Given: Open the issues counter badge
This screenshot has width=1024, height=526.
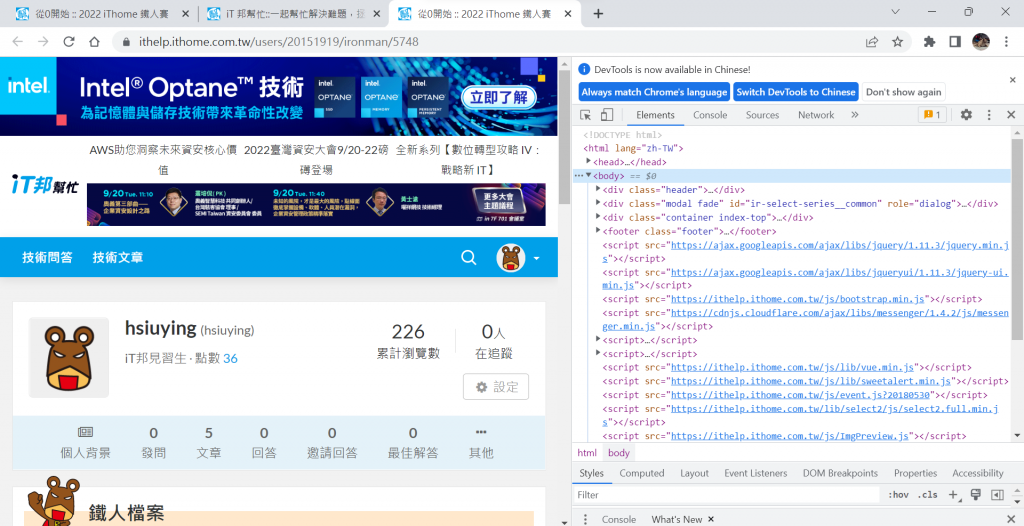Looking at the screenshot, I should [x=933, y=115].
